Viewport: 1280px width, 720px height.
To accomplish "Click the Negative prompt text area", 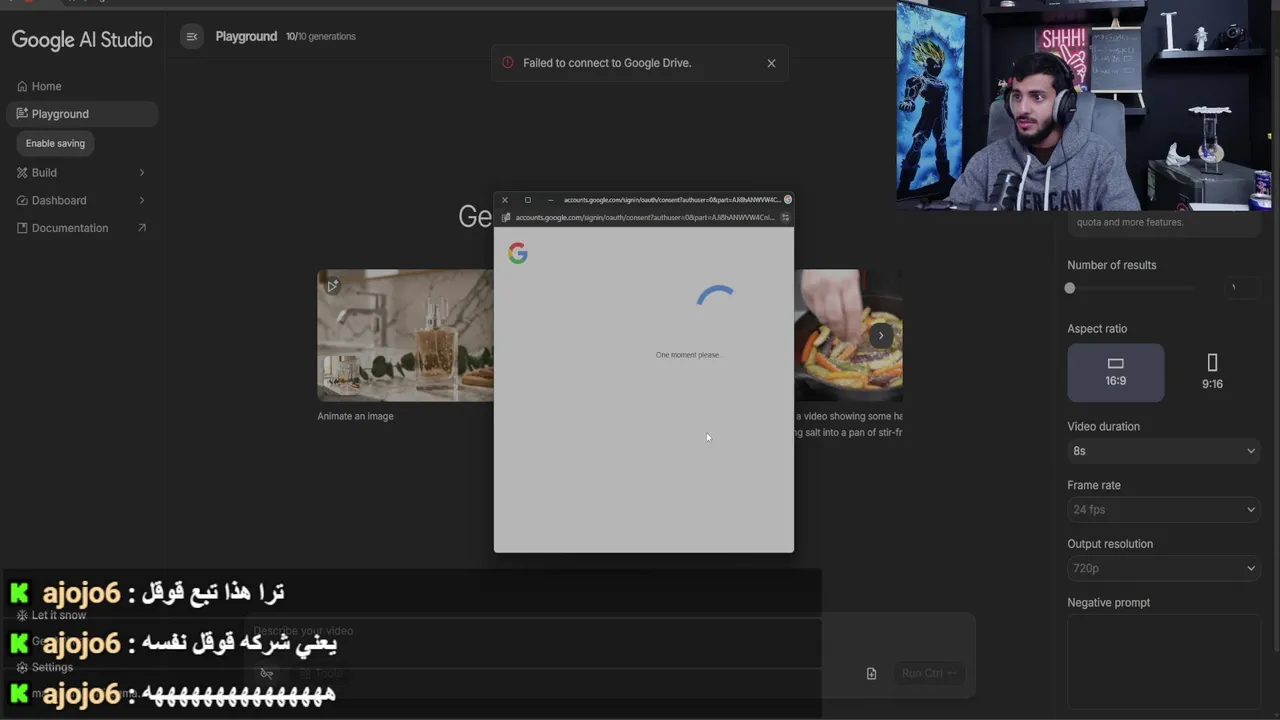I will 1163,664.
